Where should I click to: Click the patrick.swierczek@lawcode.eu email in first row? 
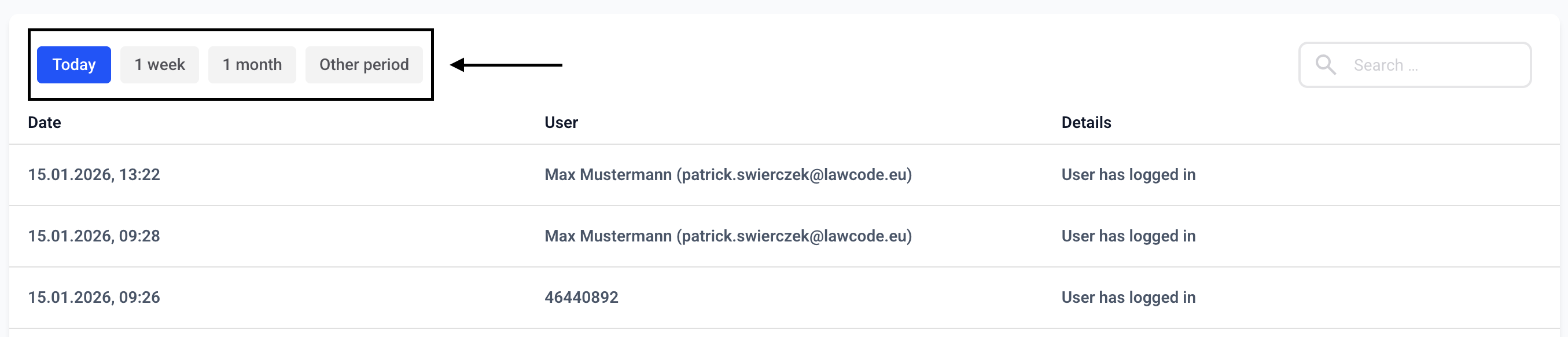coord(794,175)
